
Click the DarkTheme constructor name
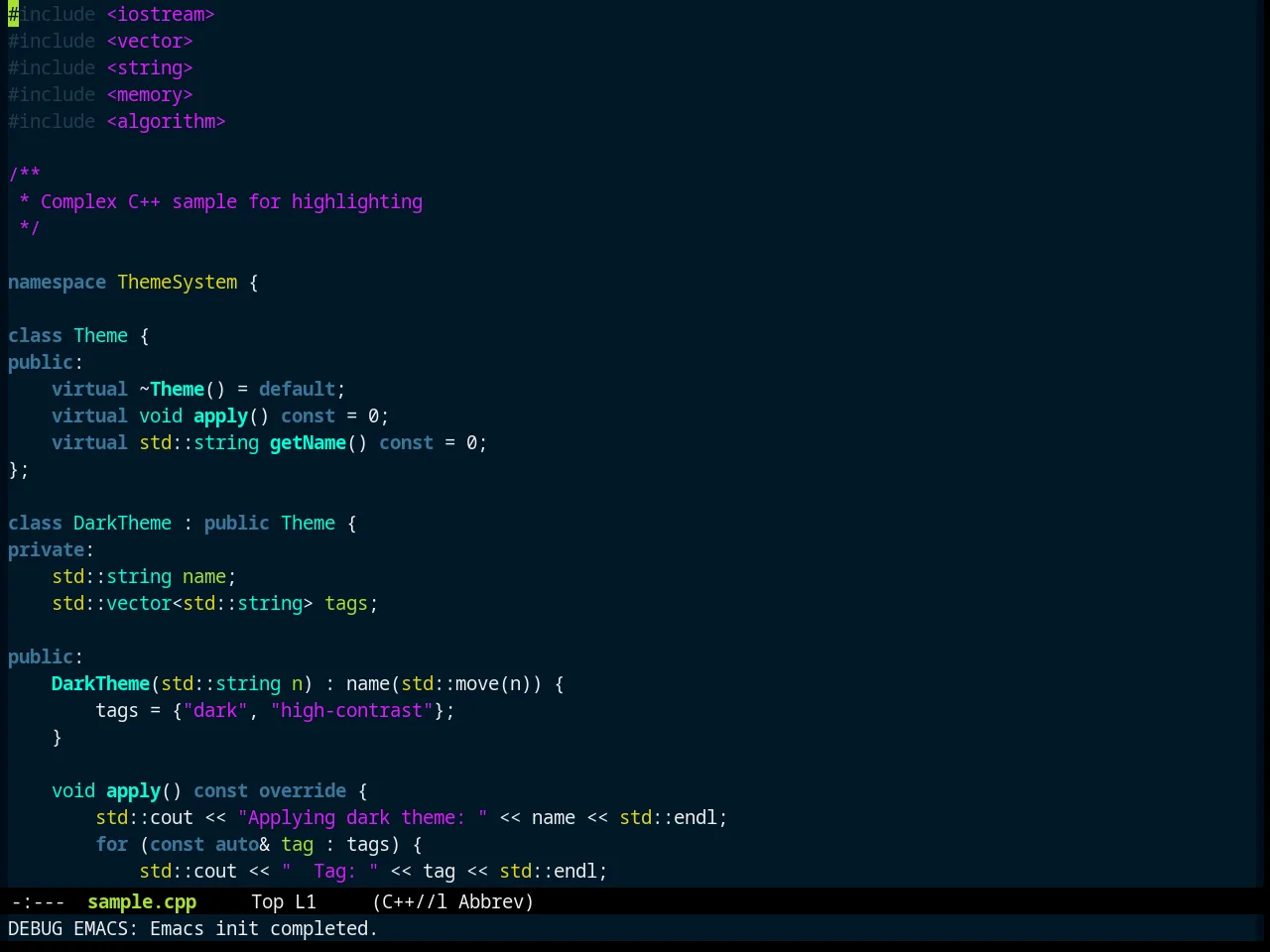[101, 683]
